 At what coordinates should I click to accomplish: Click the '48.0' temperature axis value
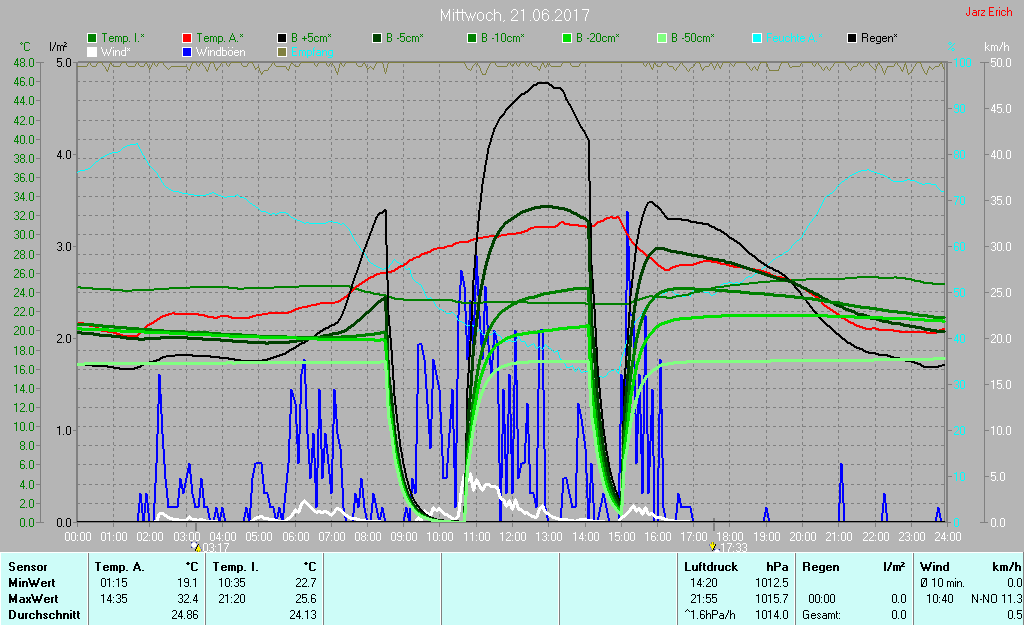24,63
